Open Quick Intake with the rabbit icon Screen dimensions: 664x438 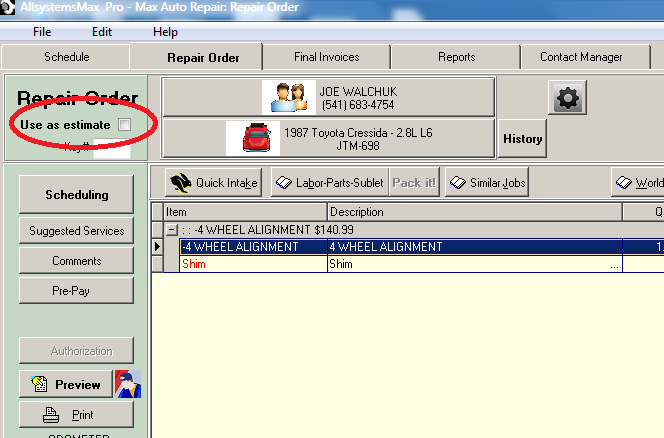[214, 183]
